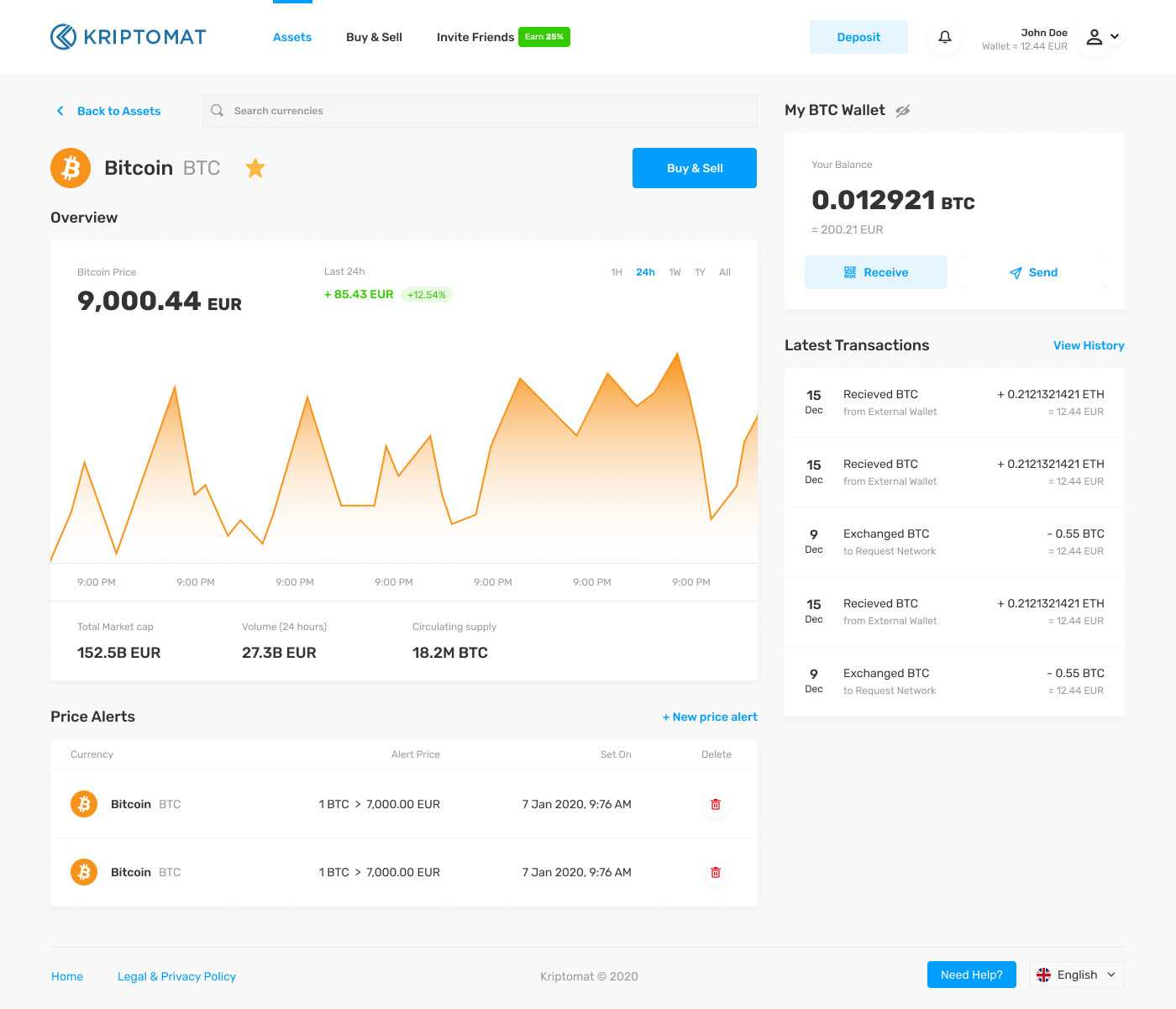The image size is (1176, 1009).
Task: Click the blue Buy & Sell button
Action: click(x=695, y=168)
